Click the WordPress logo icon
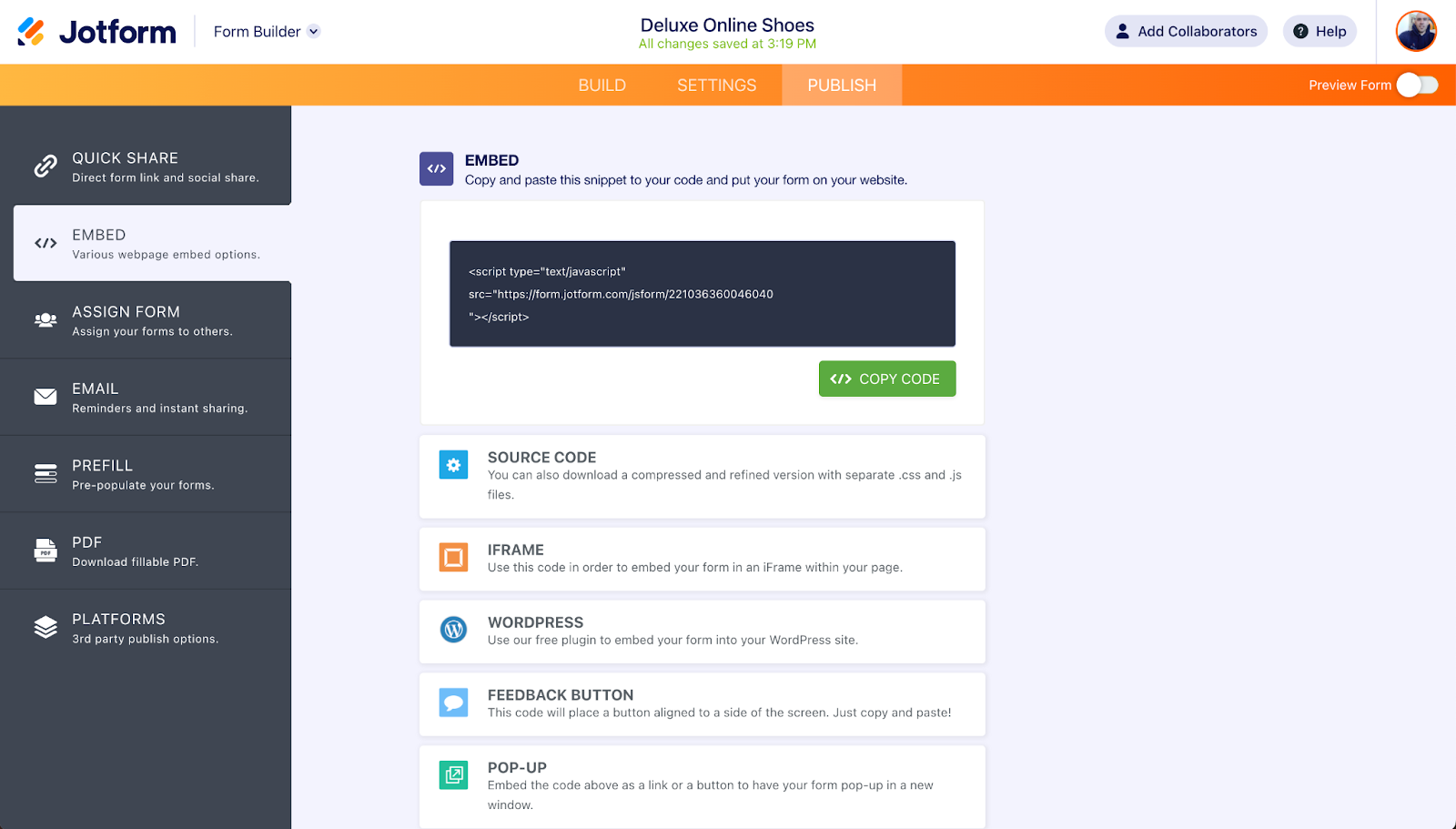The image size is (1456, 829). 453,629
